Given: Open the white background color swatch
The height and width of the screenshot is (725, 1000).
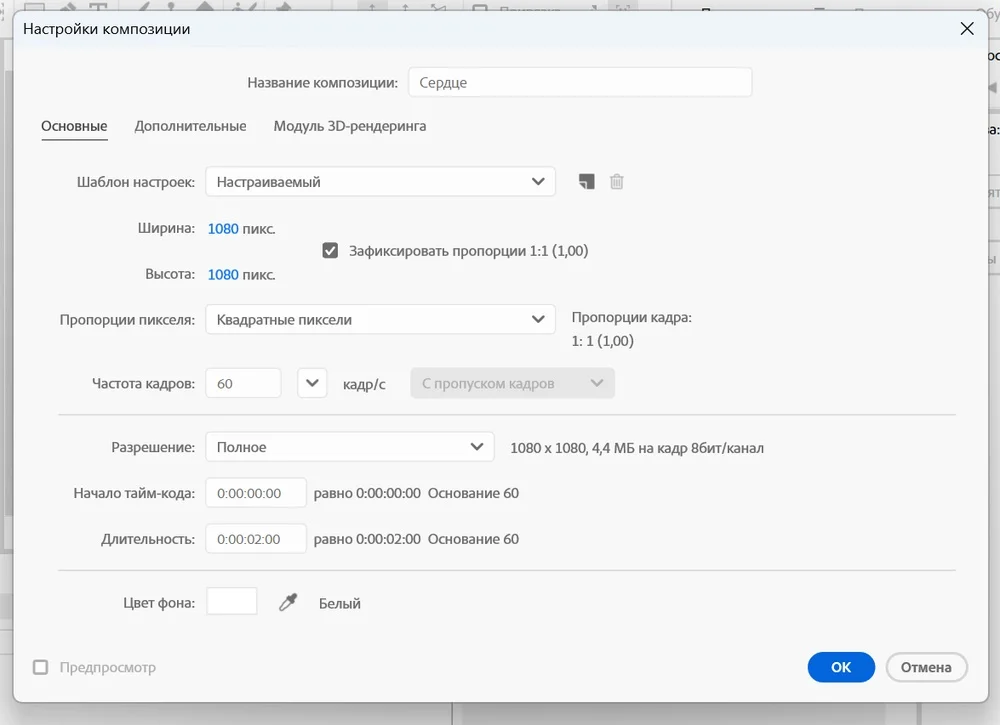Looking at the screenshot, I should 232,601.
